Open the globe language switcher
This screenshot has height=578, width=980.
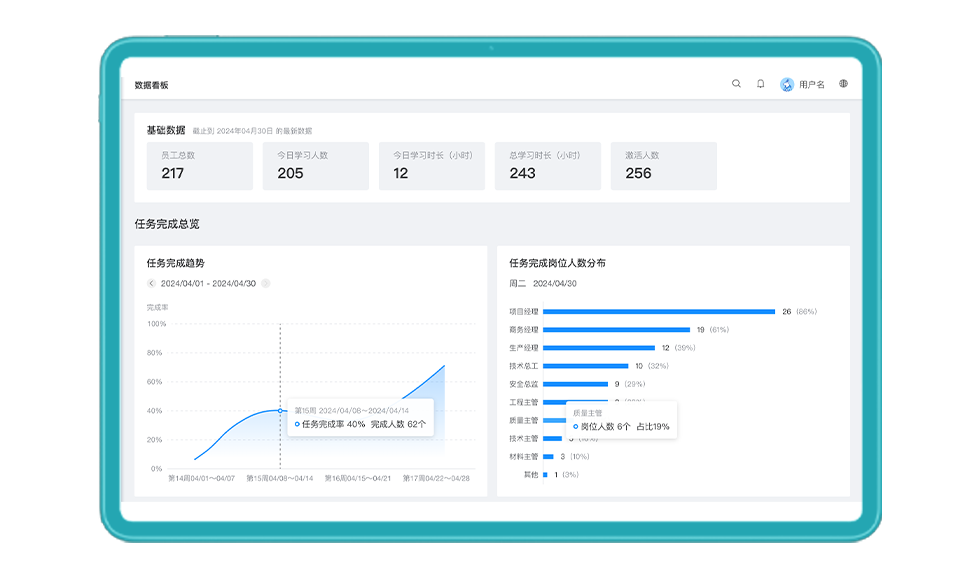(843, 84)
